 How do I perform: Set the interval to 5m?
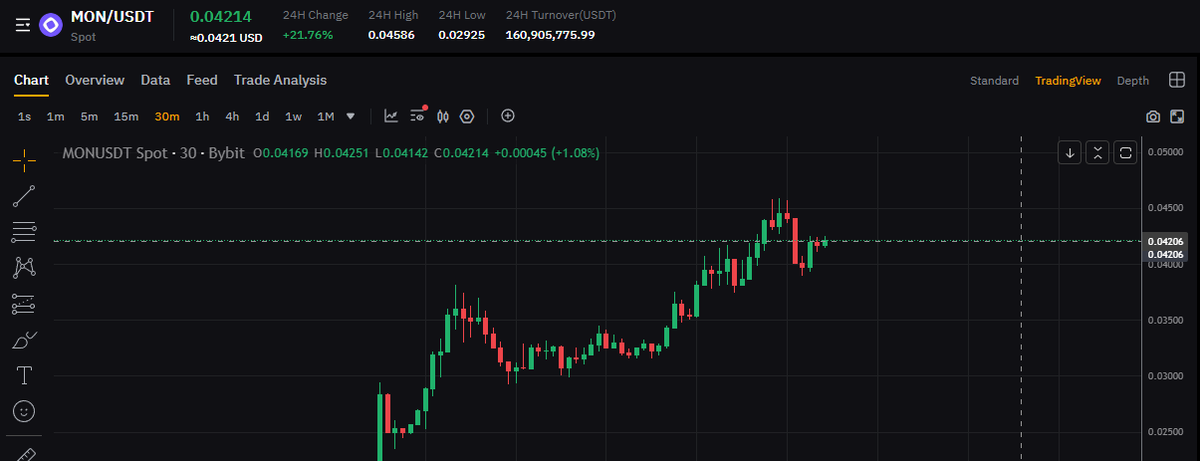pos(89,116)
